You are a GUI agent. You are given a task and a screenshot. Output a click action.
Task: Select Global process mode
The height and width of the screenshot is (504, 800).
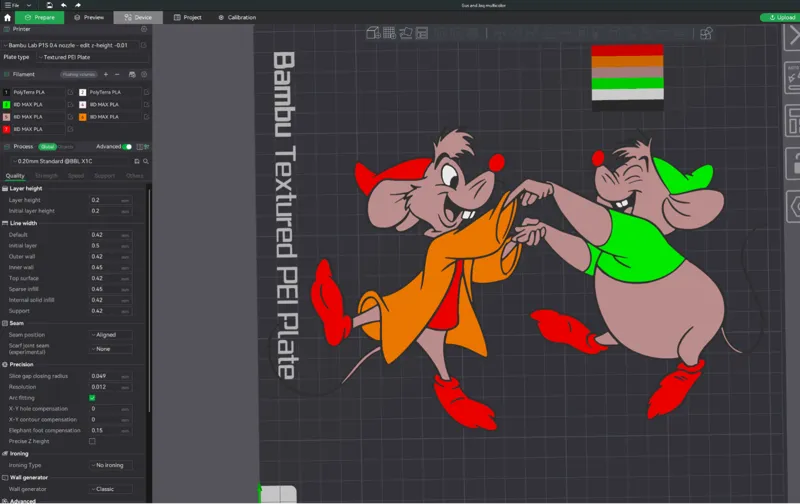(x=47, y=147)
